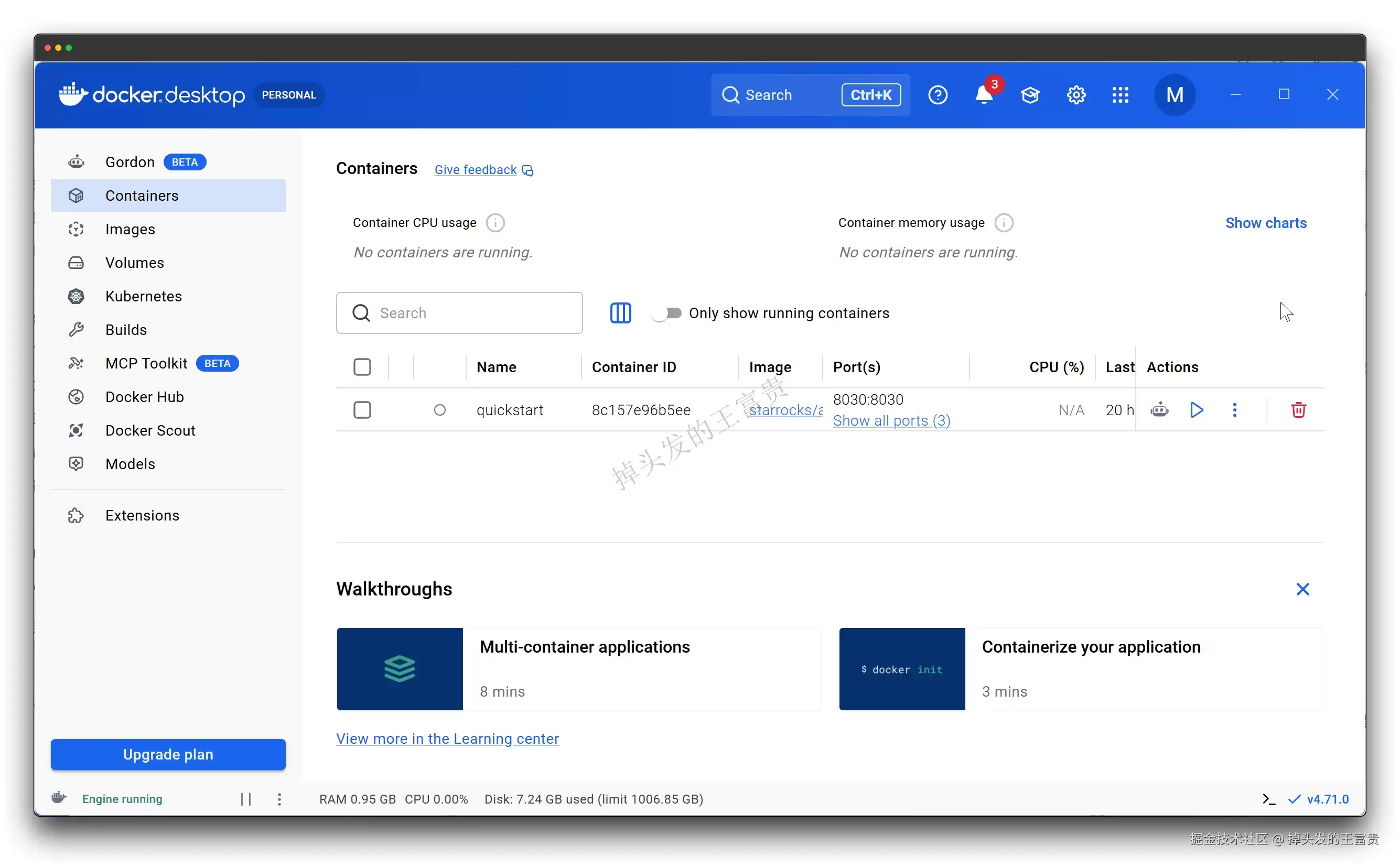Open the three-dot menu for quickstart container
Screen dimensions: 1400x867
tap(1234, 410)
